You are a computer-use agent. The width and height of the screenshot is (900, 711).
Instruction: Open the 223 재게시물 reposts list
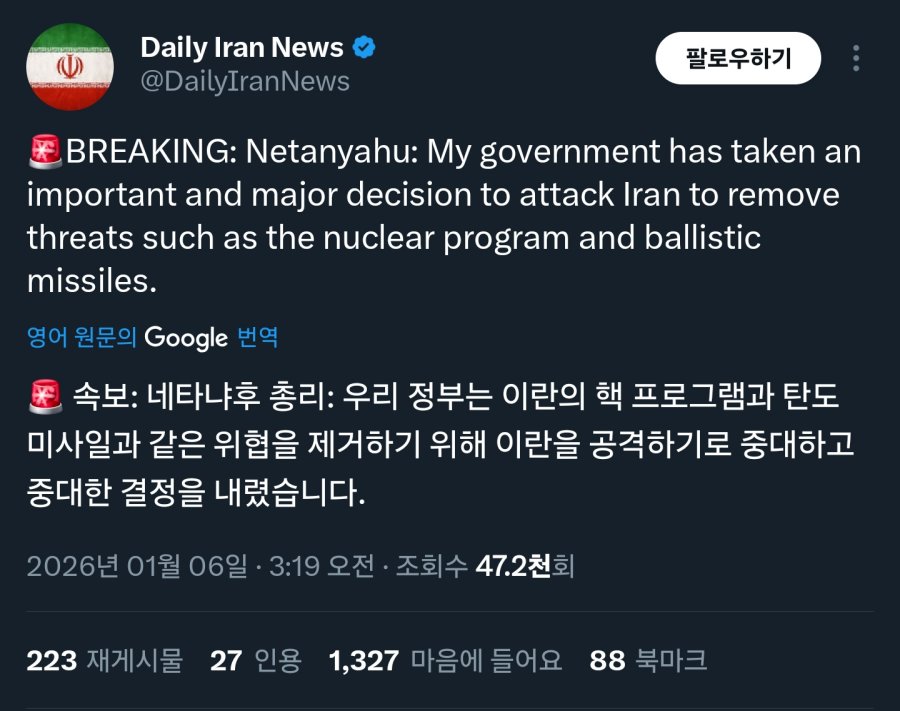pos(105,660)
